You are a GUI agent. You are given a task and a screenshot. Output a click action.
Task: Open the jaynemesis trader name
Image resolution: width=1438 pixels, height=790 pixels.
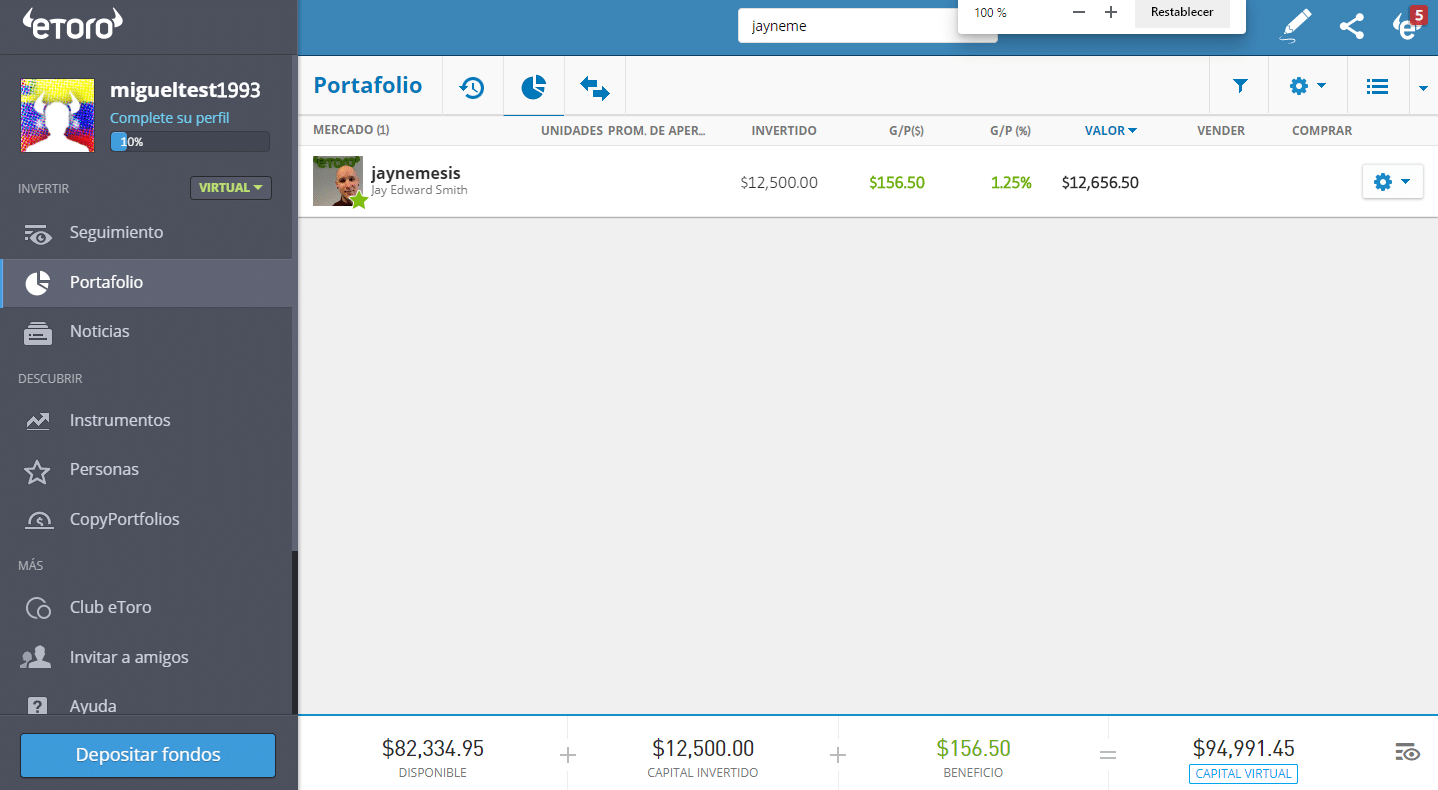416,173
